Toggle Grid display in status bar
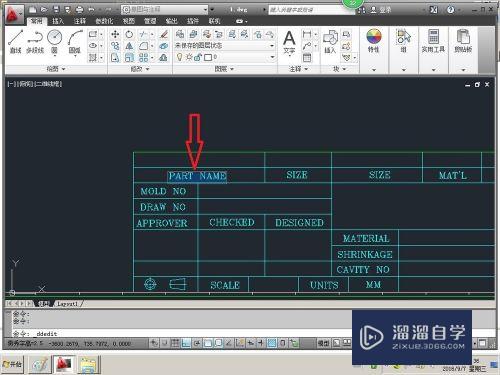The width and height of the screenshot is (500, 375). [175, 343]
